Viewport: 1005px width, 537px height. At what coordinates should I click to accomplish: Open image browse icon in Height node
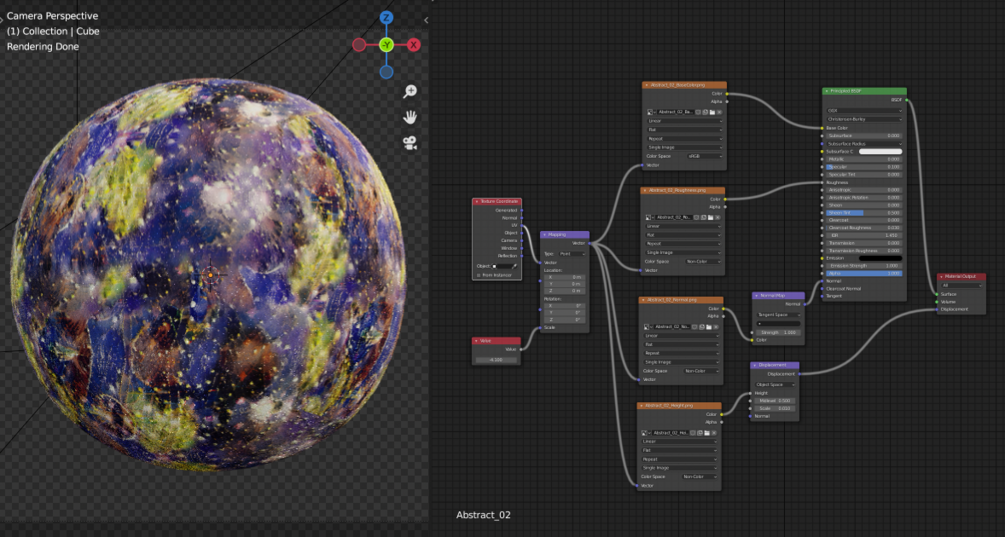(645, 433)
